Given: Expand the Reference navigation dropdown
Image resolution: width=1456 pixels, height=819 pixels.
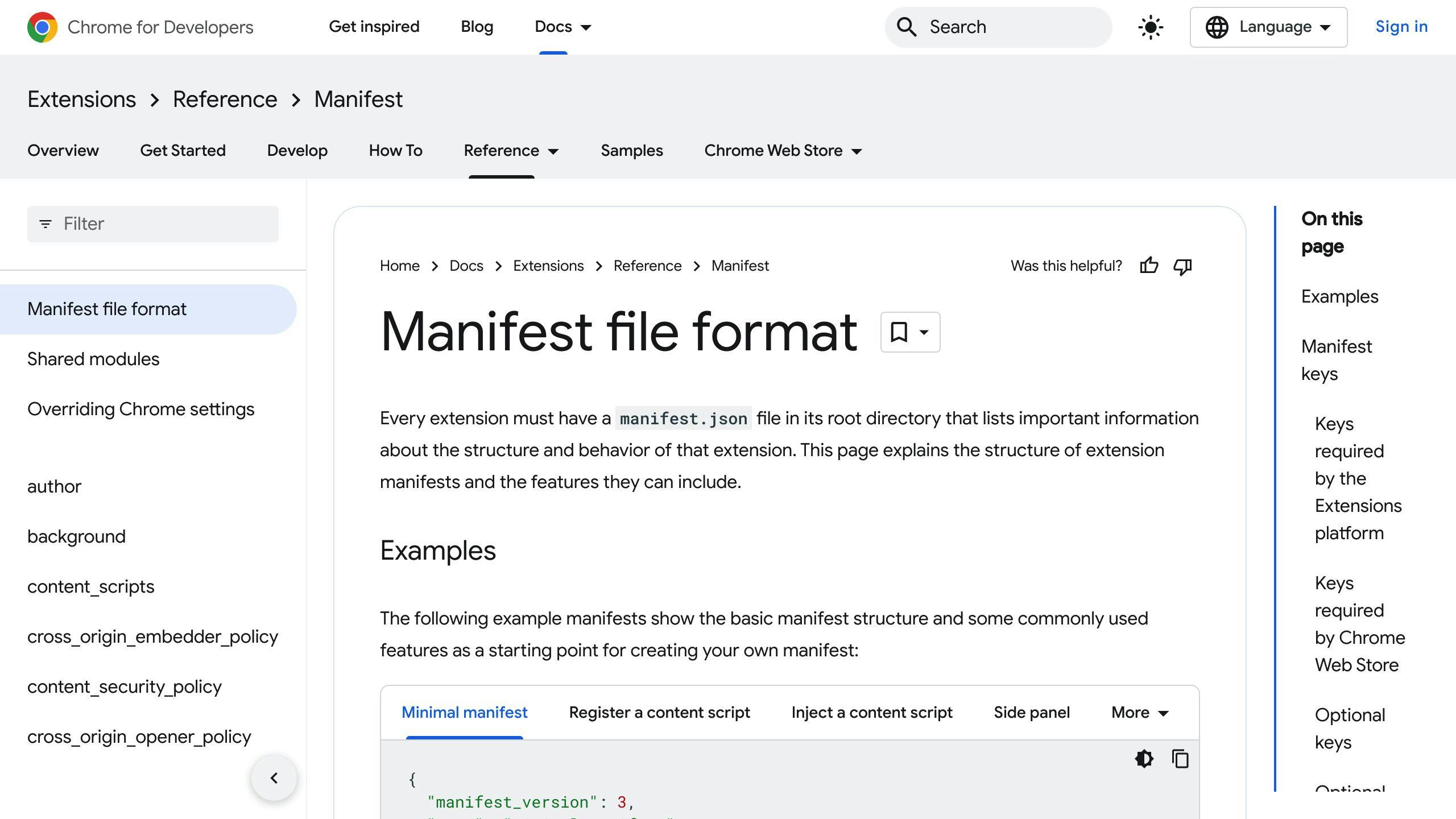Looking at the screenshot, I should [x=511, y=151].
